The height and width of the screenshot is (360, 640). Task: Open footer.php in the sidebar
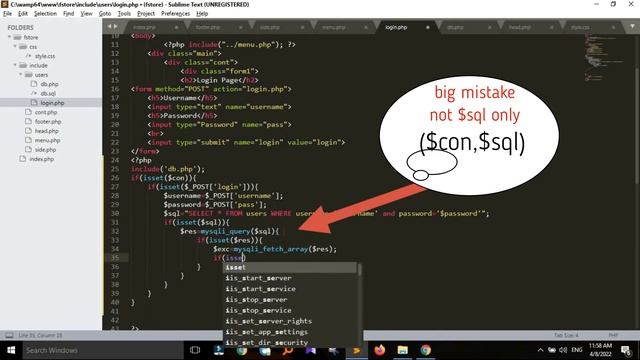pos(48,122)
